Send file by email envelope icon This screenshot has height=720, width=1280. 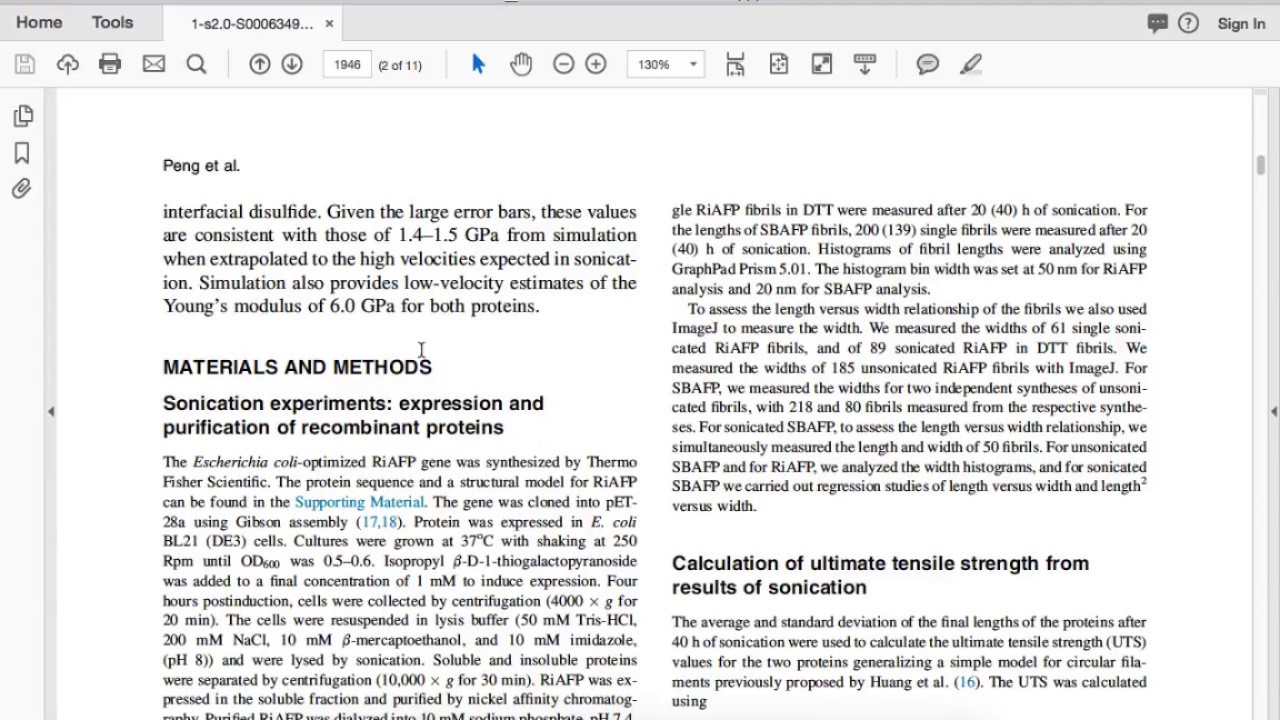154,64
